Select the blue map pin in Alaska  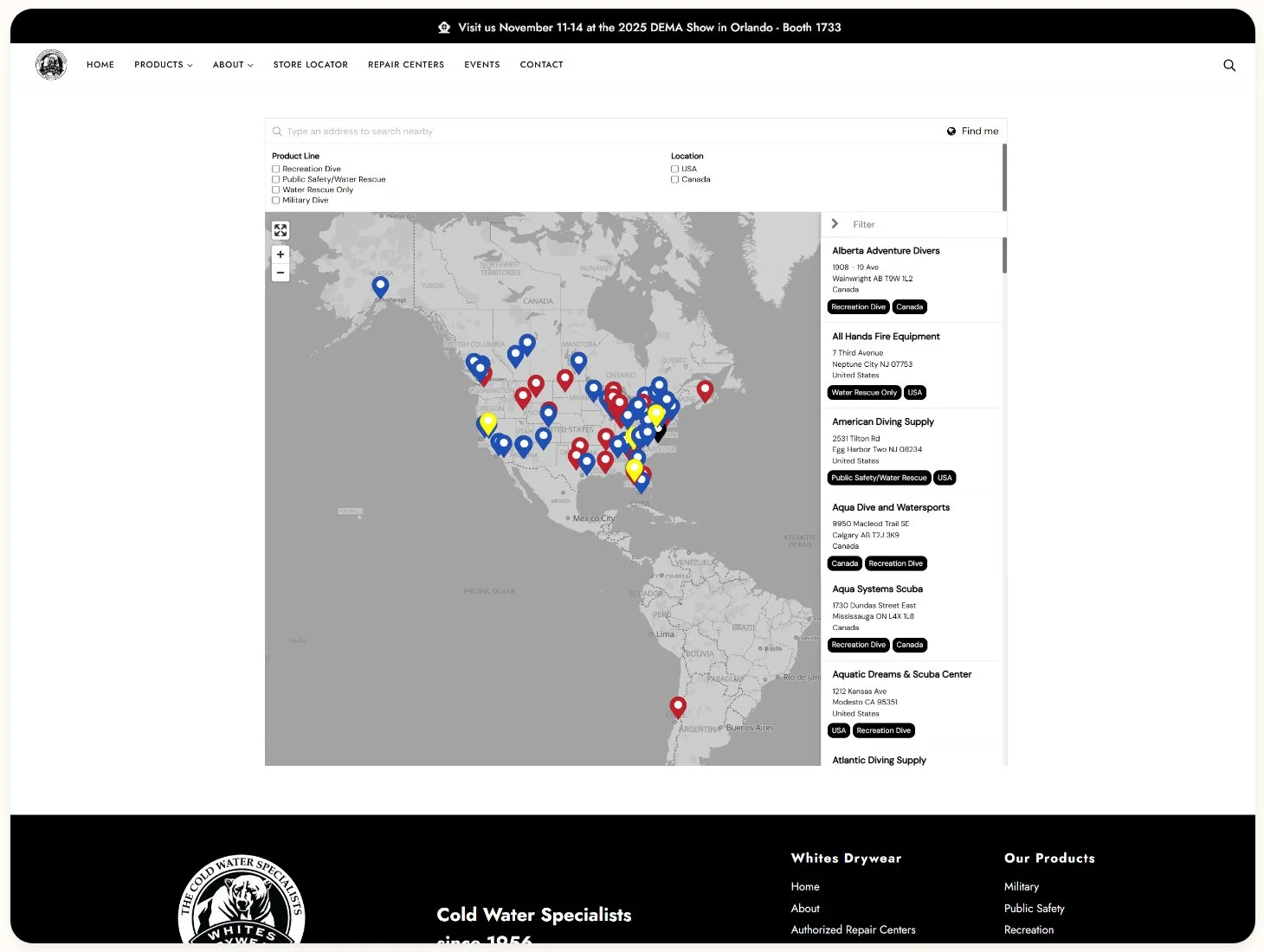click(380, 286)
